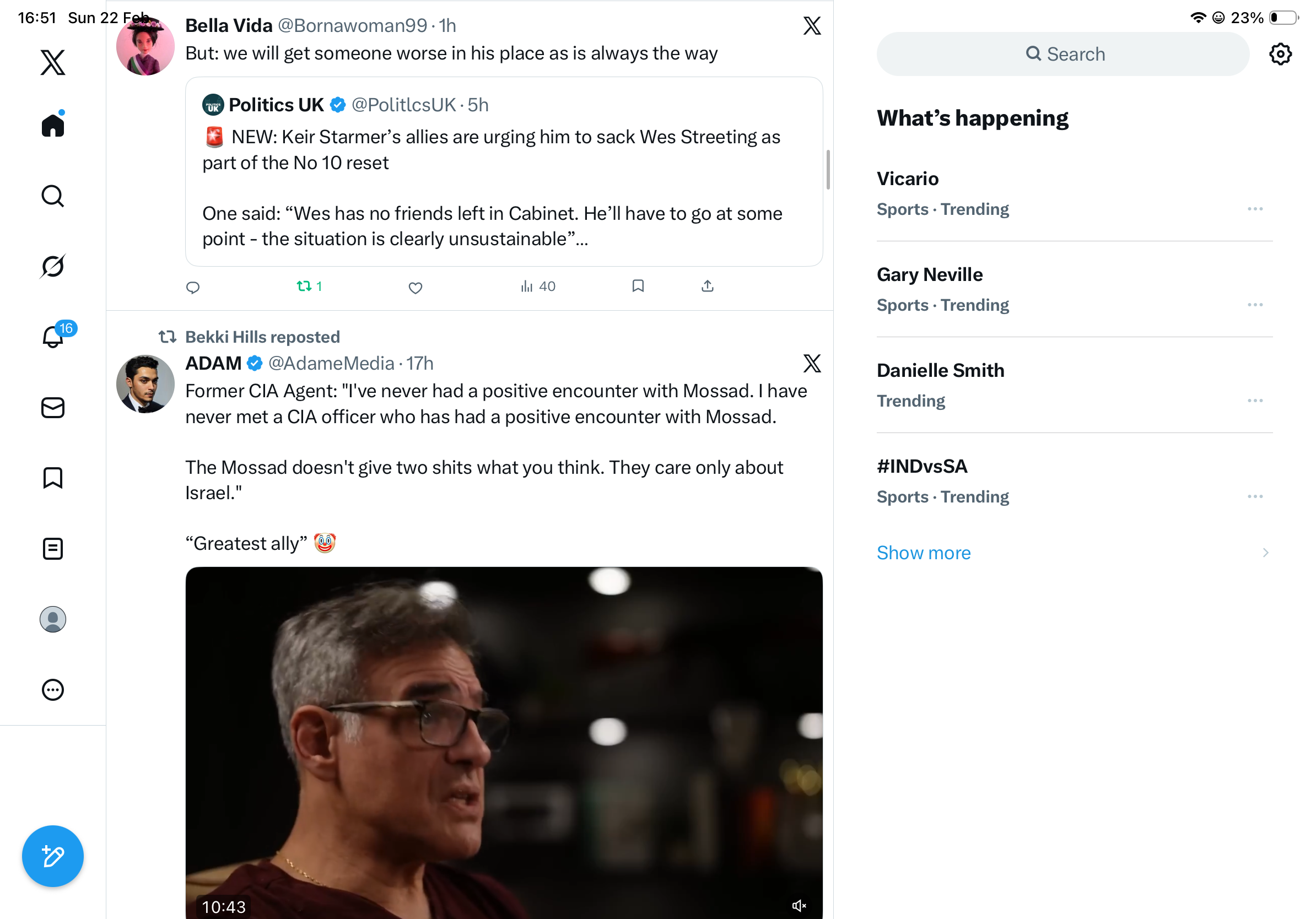Viewport: 1316px width, 919px height.
Task: Click the compose new post button
Action: point(53,856)
